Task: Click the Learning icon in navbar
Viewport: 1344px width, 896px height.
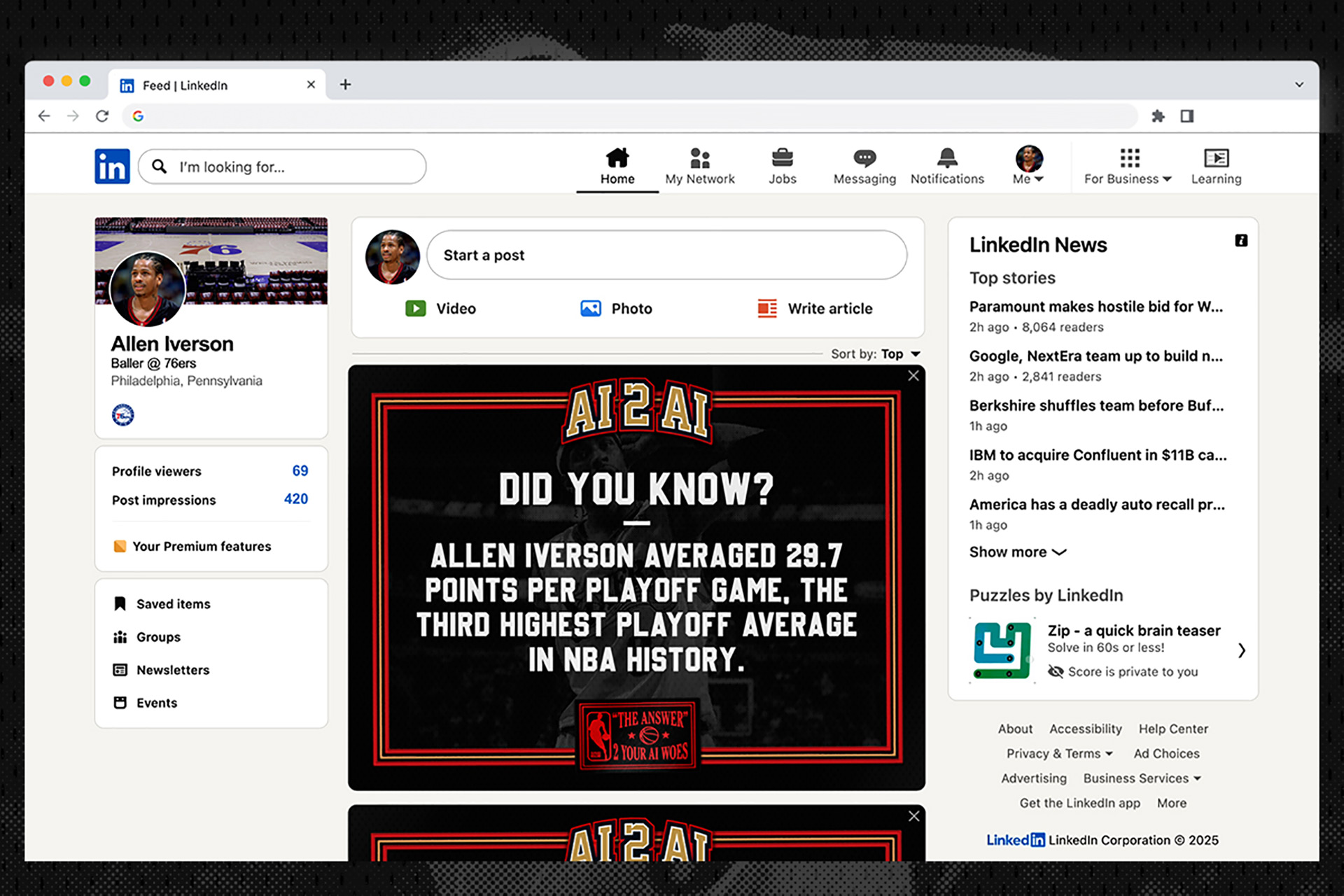Action: coord(1216,158)
